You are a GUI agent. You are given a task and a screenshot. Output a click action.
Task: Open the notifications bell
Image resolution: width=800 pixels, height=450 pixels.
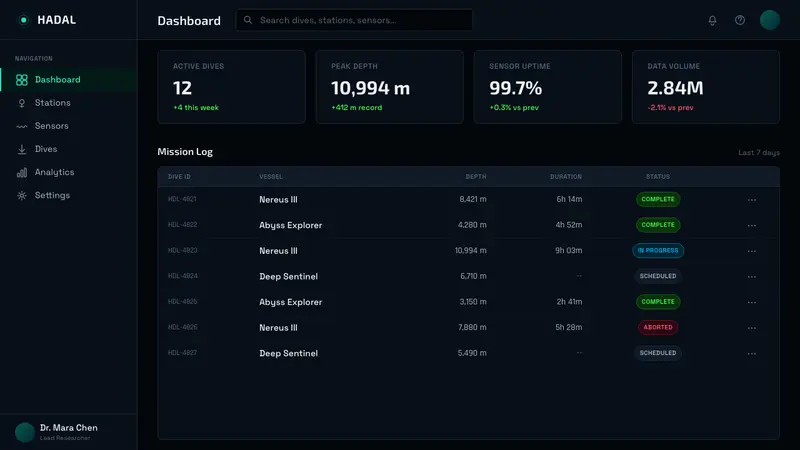pos(712,20)
